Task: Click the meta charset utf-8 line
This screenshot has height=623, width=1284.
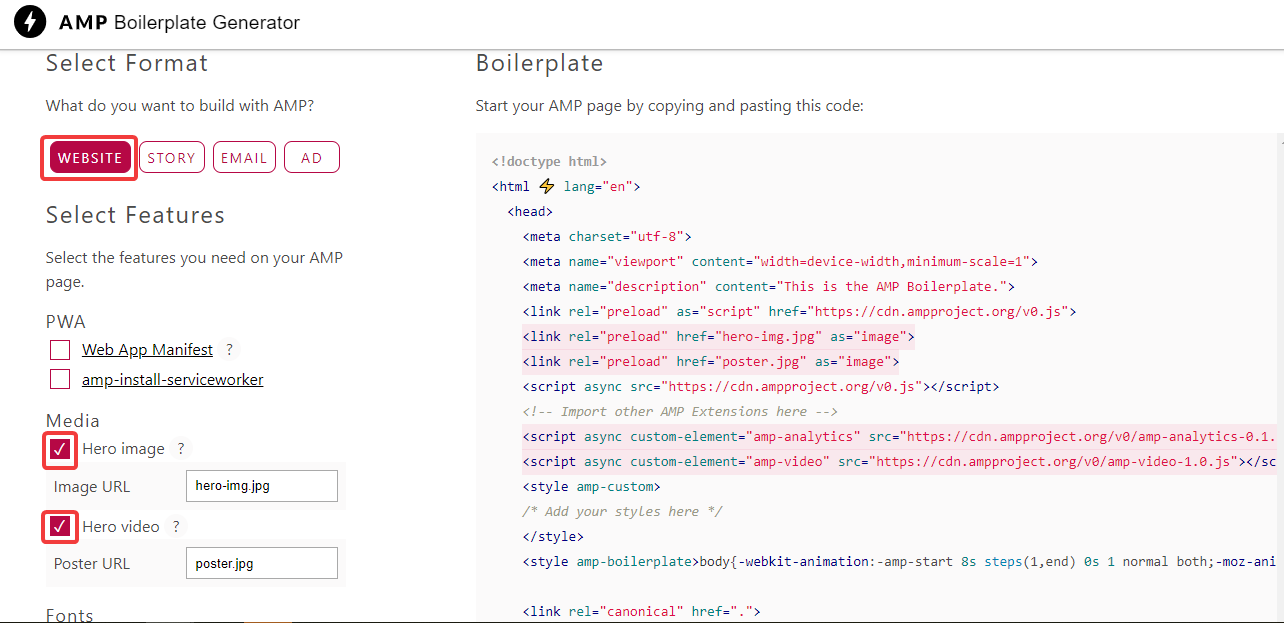Action: [607, 237]
